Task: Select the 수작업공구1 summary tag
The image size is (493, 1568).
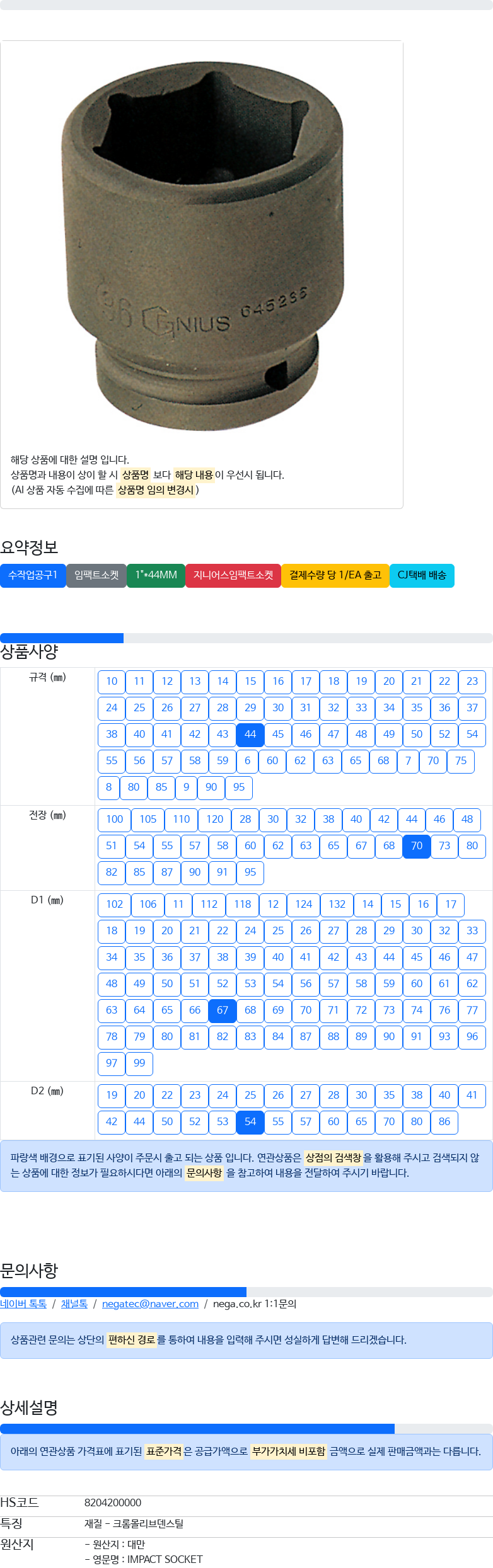Action: tap(33, 575)
